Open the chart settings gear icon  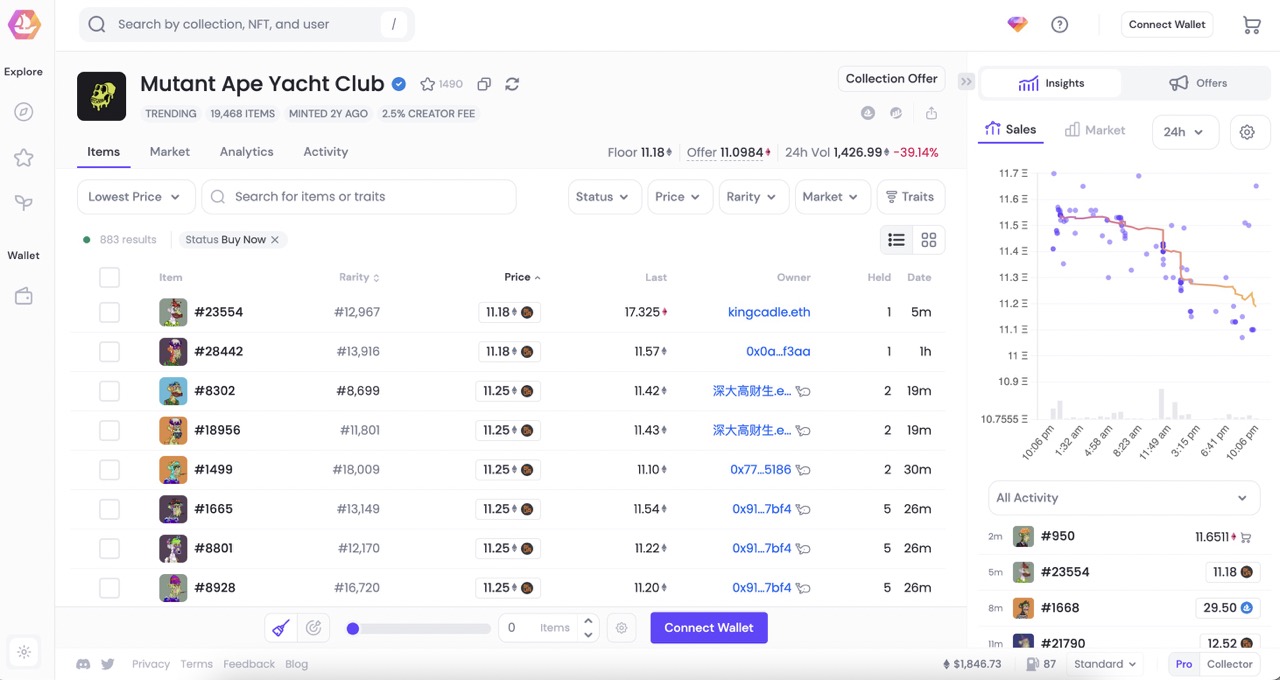pos(1249,131)
